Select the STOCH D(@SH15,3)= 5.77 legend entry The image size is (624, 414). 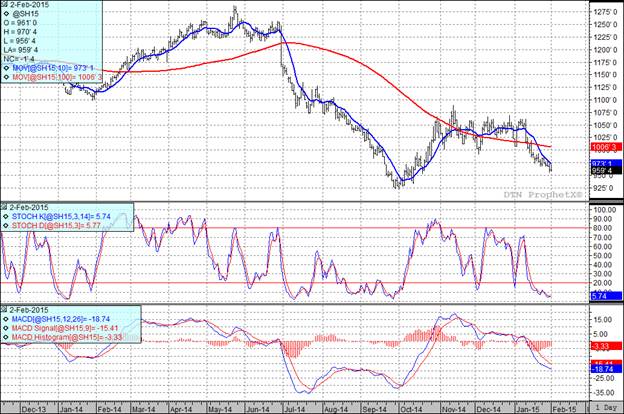[56, 226]
